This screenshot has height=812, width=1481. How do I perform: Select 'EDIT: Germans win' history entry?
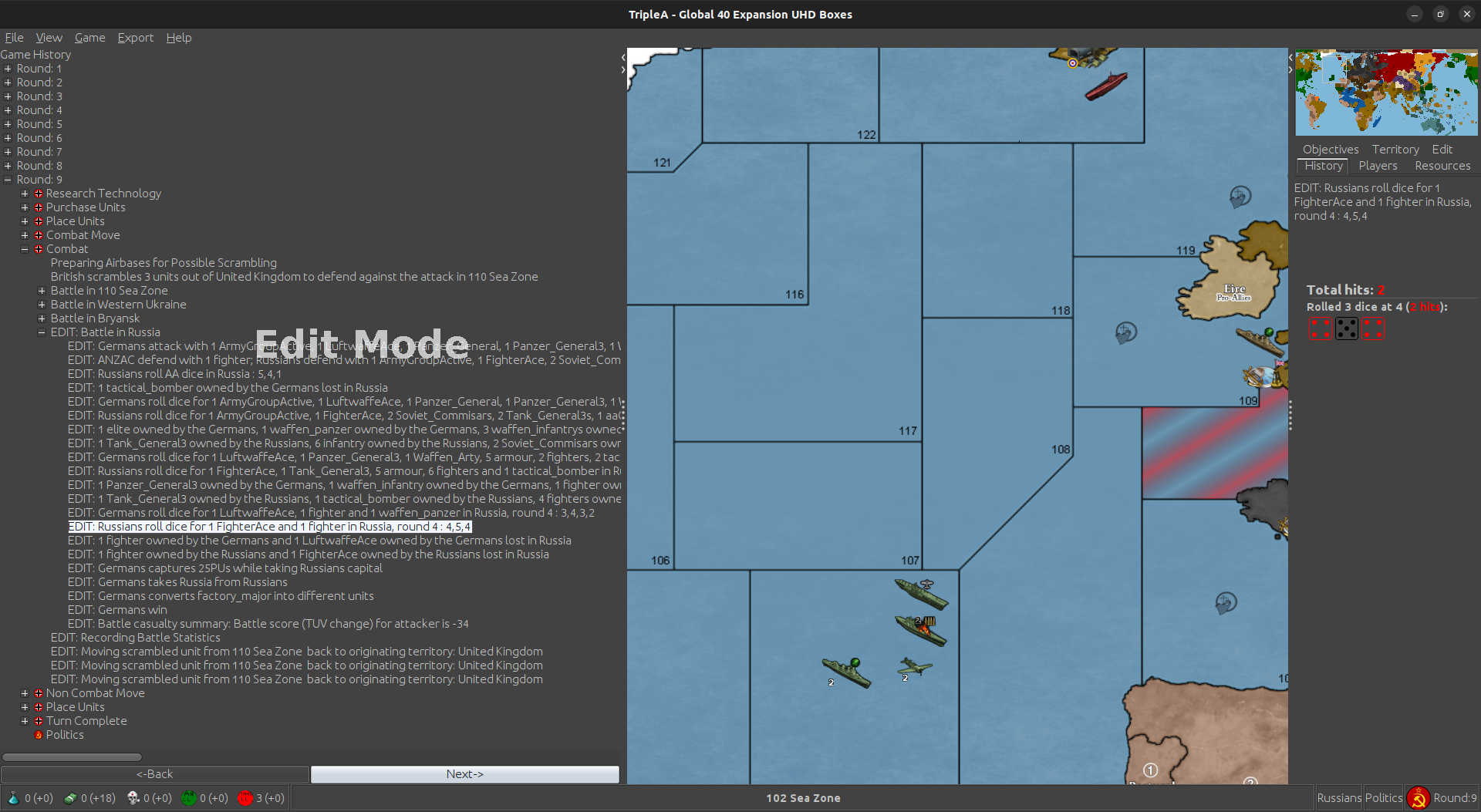pyautogui.click(x=117, y=610)
